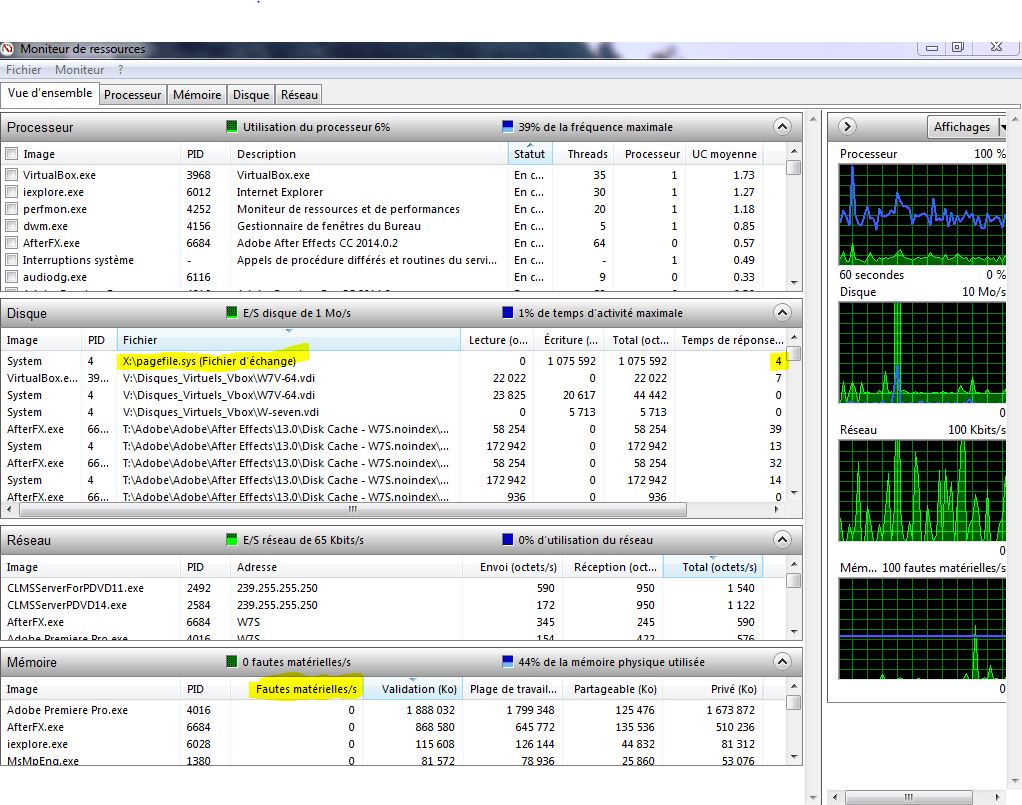This screenshot has width=1022, height=805.
Task: Collapse the Processeur section
Action: coord(782,127)
